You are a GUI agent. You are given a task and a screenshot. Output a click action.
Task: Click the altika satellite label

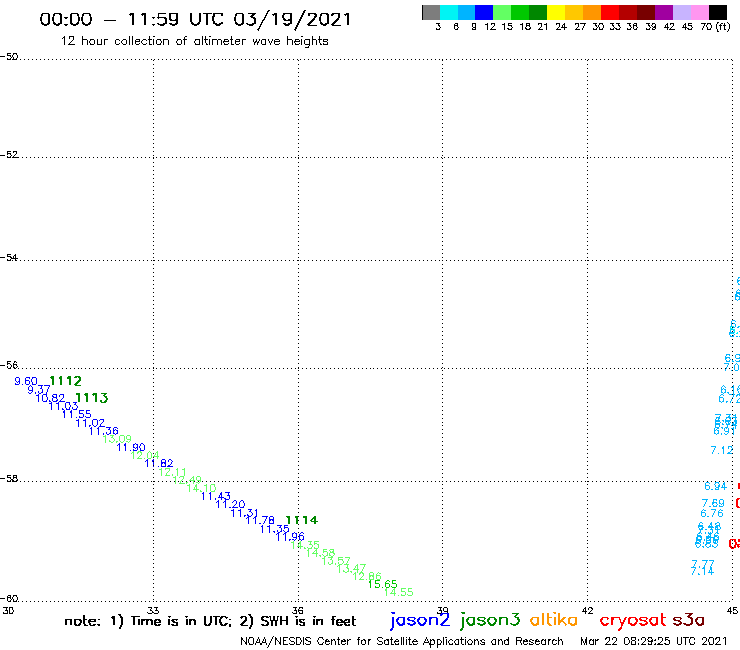point(554,620)
